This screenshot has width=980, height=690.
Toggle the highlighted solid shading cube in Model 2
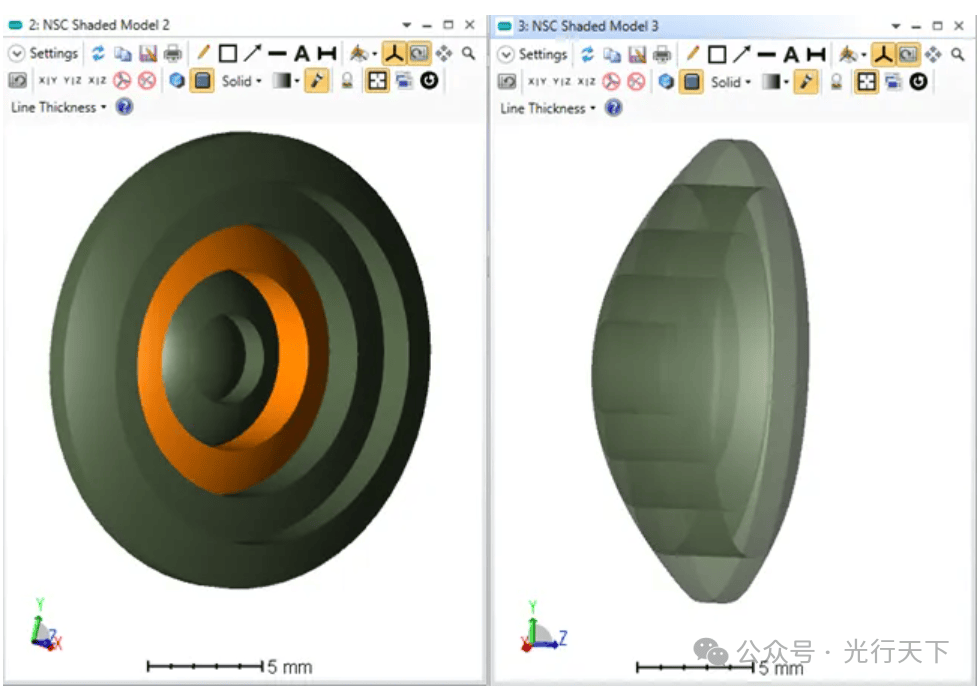(203, 82)
